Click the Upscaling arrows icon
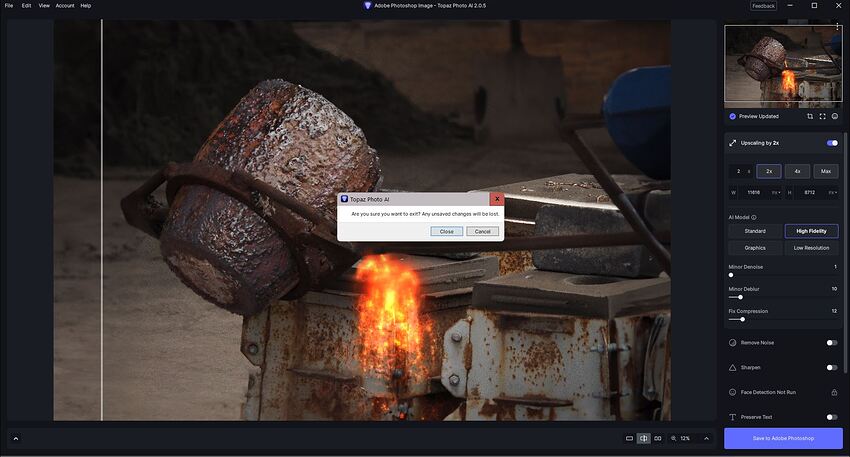Viewport: 850px width, 457px height. tap(732, 143)
